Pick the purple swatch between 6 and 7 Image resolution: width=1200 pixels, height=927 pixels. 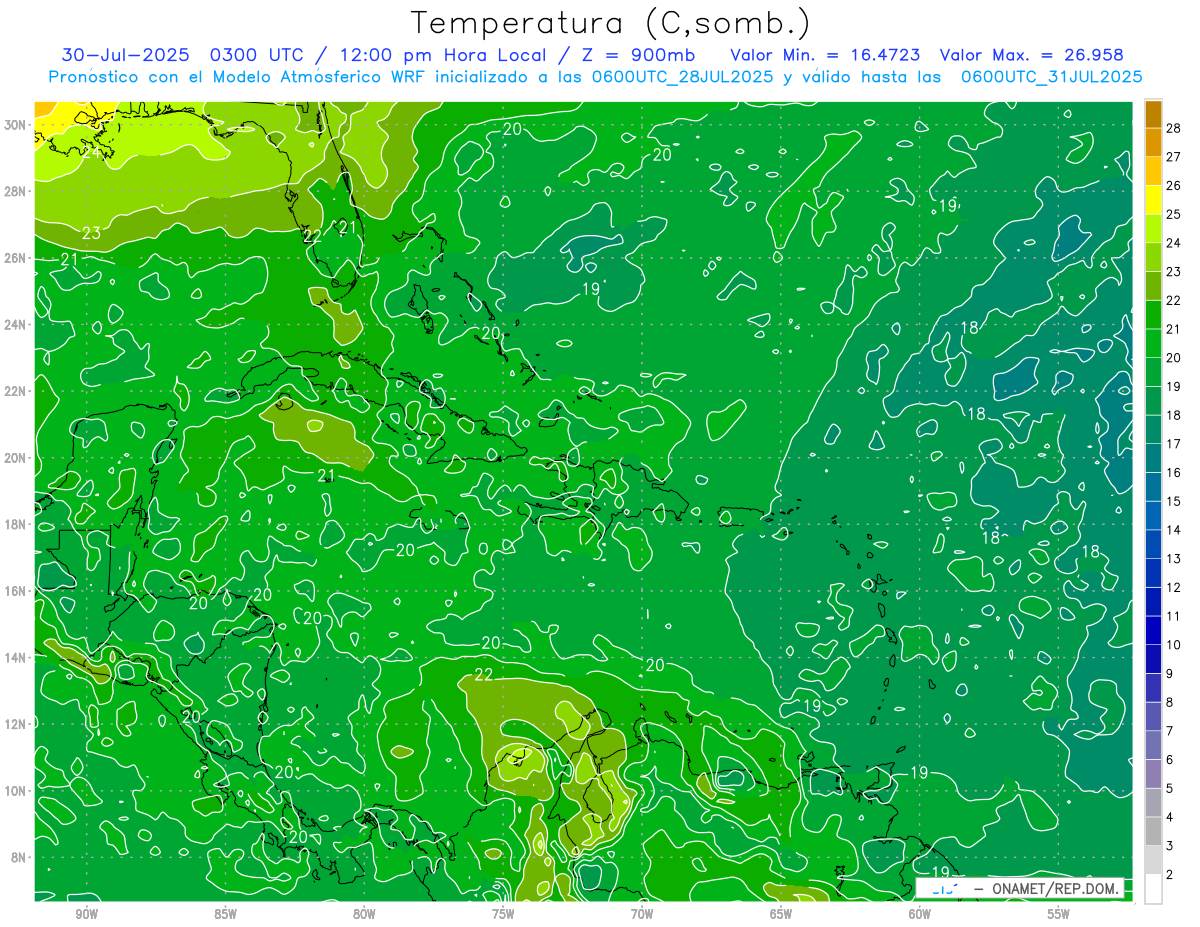click(x=1153, y=746)
